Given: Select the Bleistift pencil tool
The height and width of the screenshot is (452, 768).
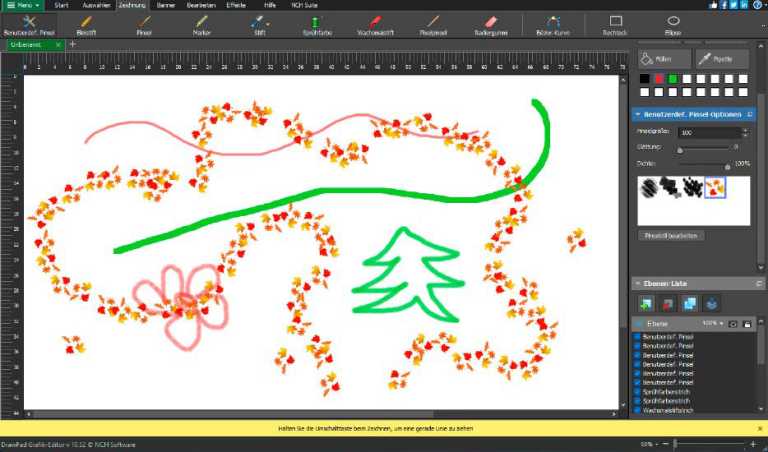Looking at the screenshot, I should click(86, 24).
